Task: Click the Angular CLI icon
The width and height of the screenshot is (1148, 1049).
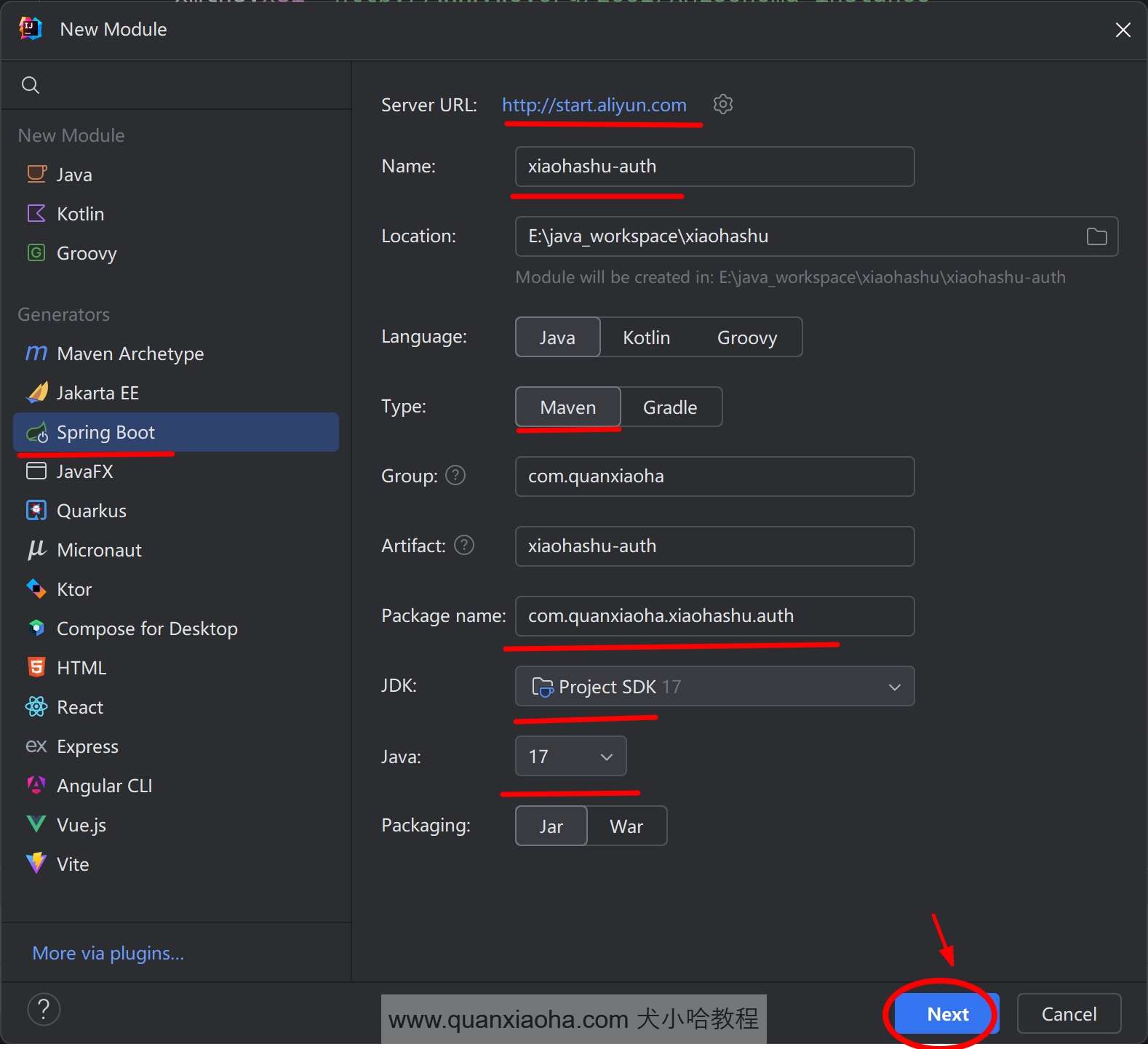Action: coord(36,785)
